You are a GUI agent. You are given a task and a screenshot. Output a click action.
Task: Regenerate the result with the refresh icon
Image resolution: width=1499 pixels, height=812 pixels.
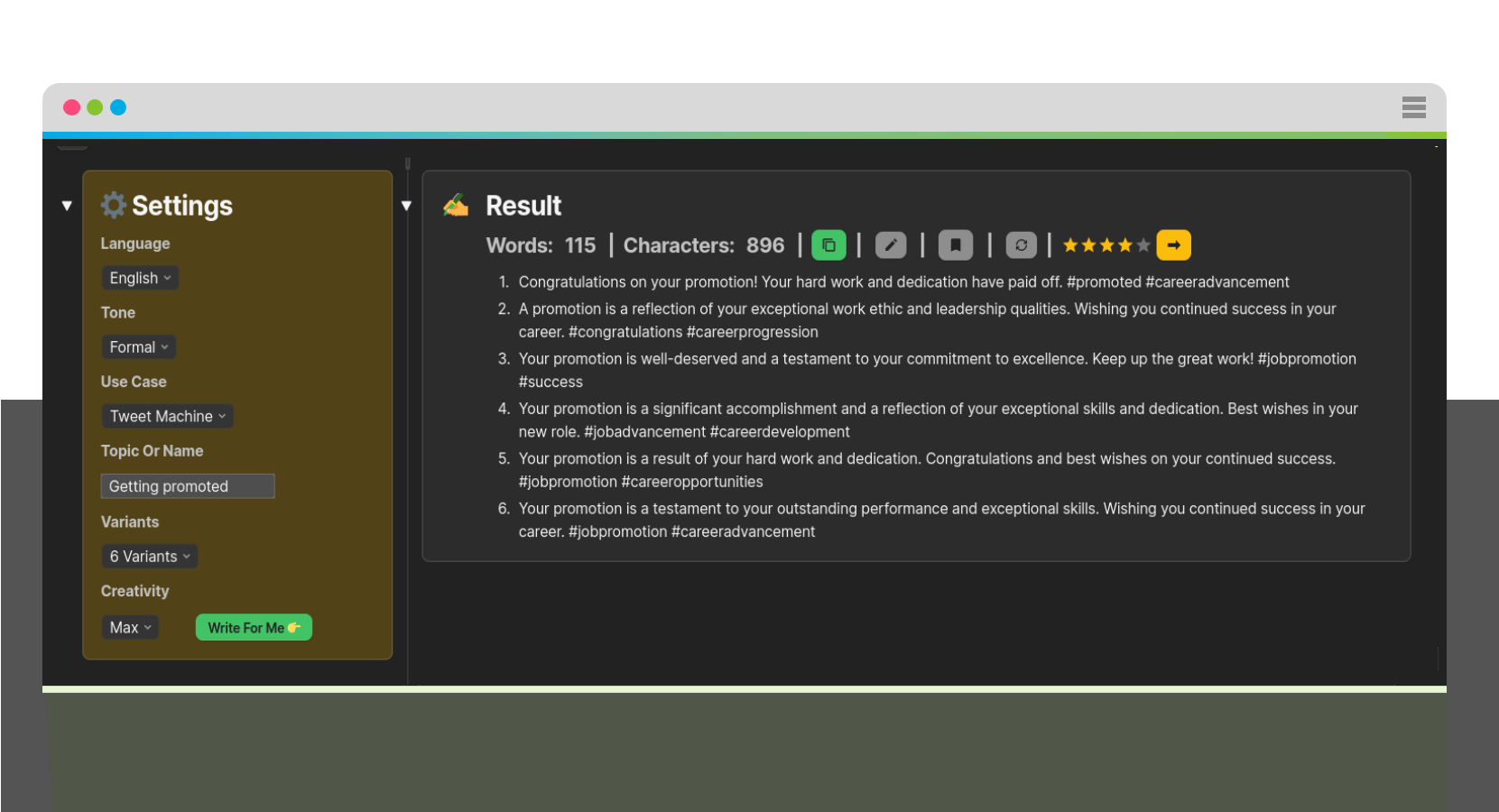1021,245
